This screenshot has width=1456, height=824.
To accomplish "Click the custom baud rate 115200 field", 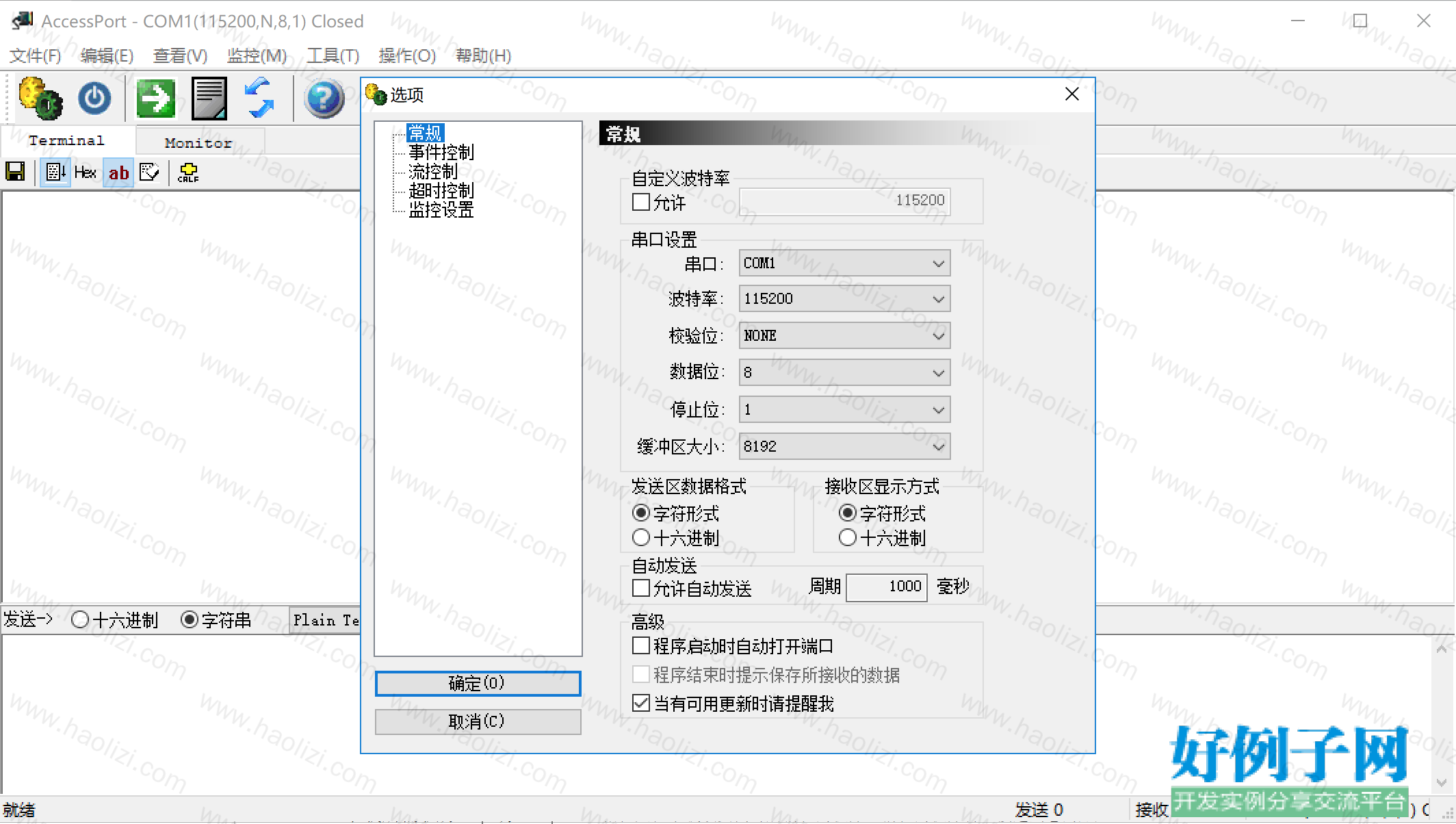I will point(844,201).
